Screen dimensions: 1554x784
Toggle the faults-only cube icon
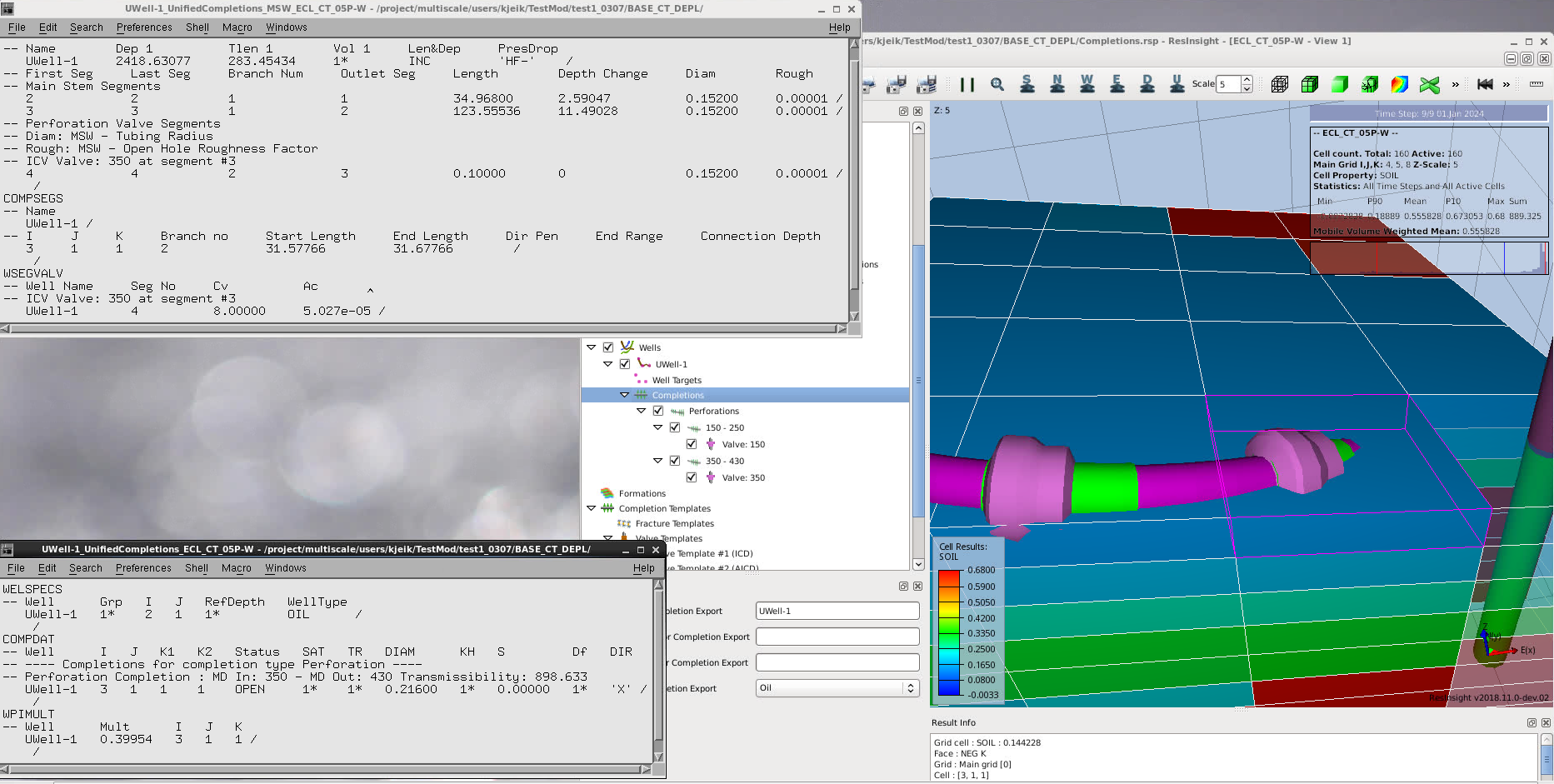[x=1370, y=84]
